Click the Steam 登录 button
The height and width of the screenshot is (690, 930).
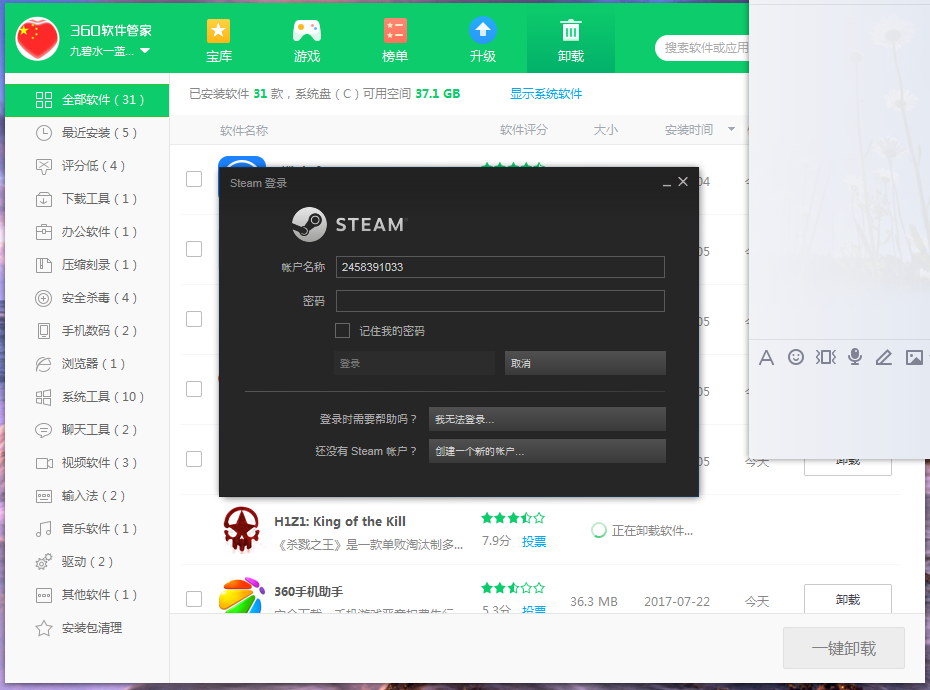[414, 363]
